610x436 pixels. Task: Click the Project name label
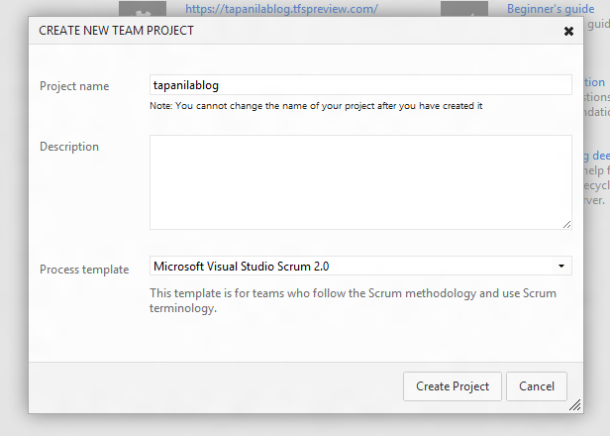[74, 86]
